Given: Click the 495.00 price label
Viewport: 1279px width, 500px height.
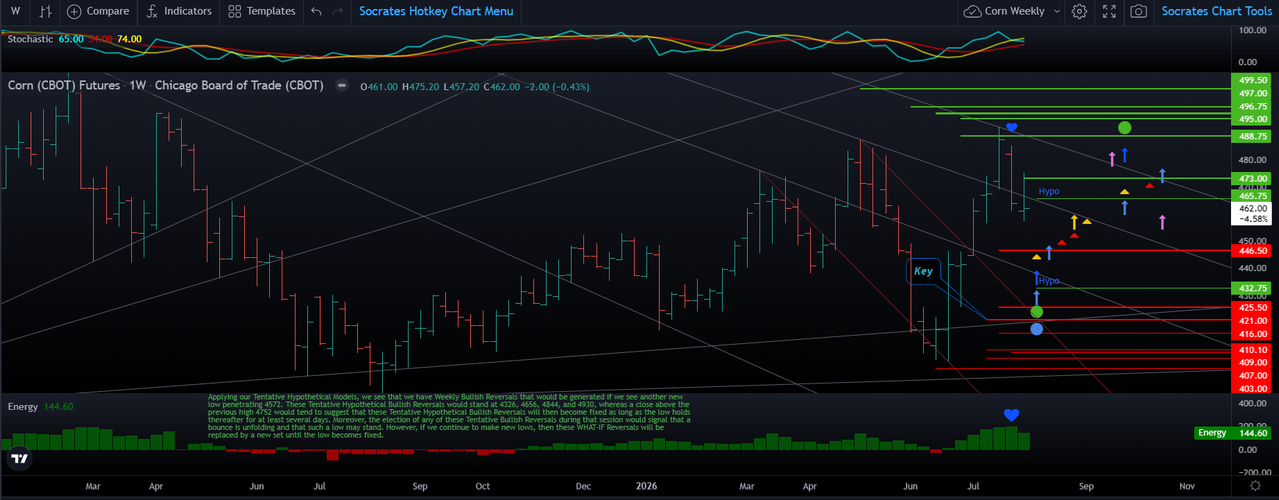Looking at the screenshot, I should pyautogui.click(x=1253, y=118).
